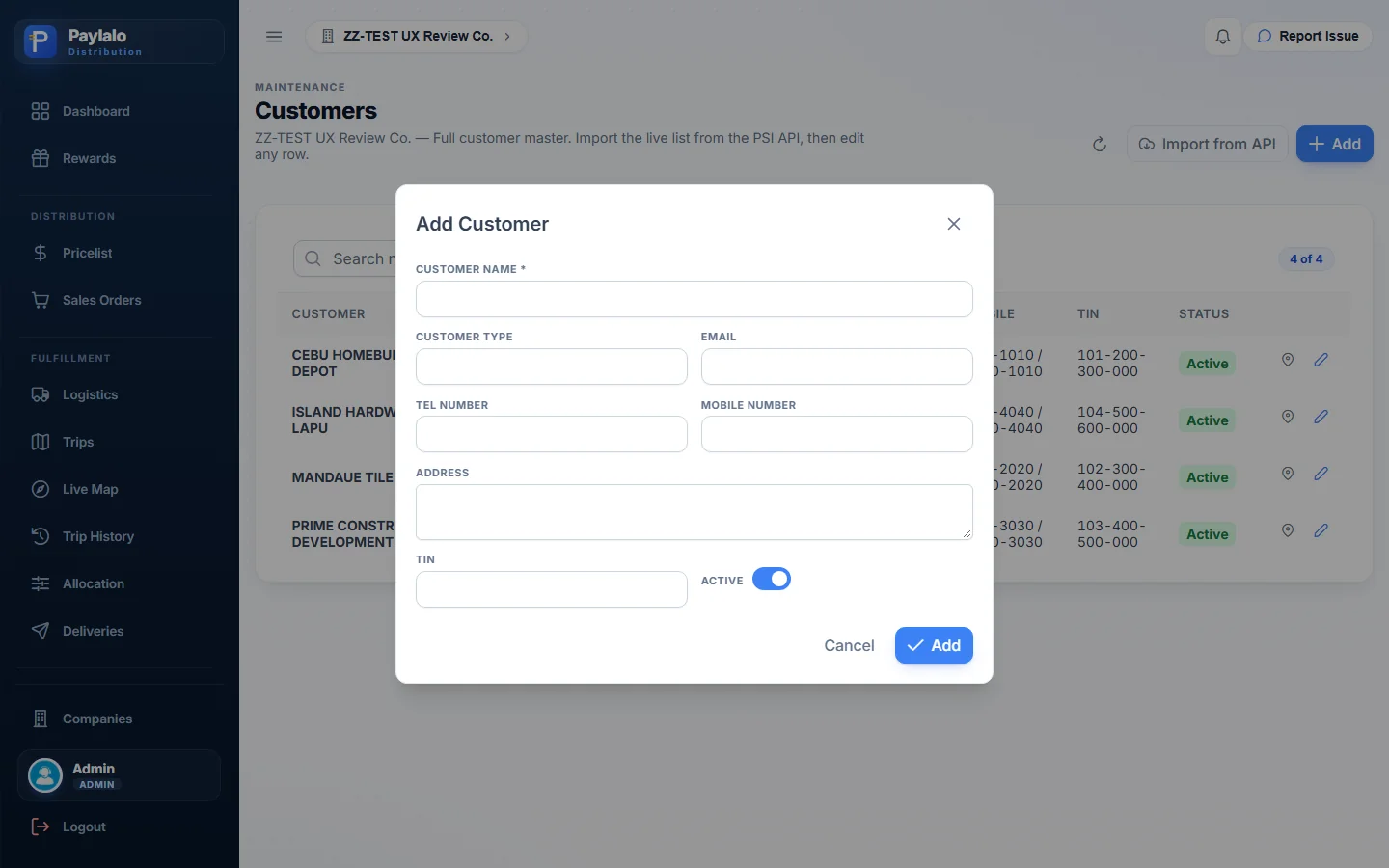Toggle the sidebar hamburger menu

click(x=274, y=37)
